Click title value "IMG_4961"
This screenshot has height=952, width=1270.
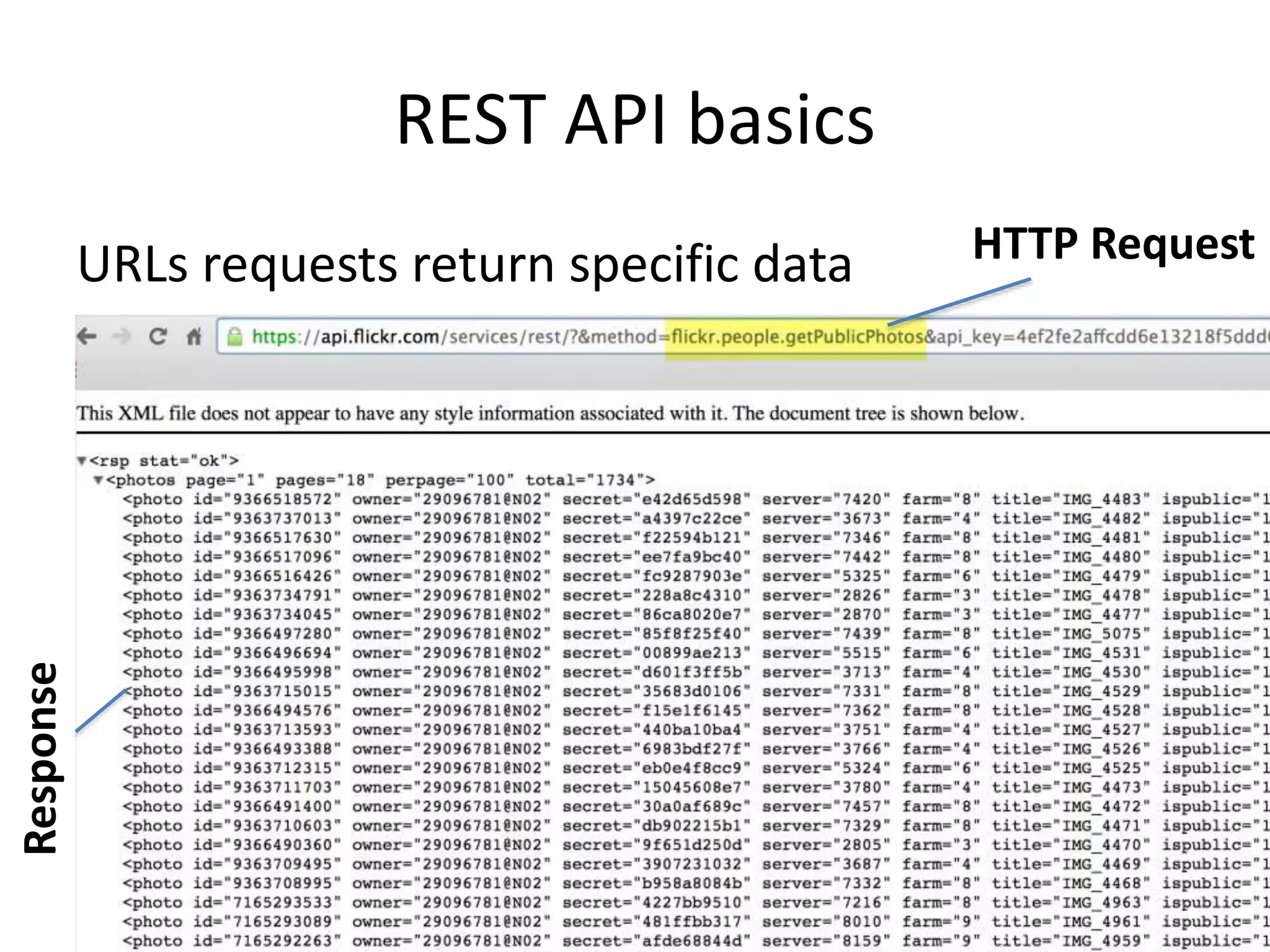(x=1101, y=922)
